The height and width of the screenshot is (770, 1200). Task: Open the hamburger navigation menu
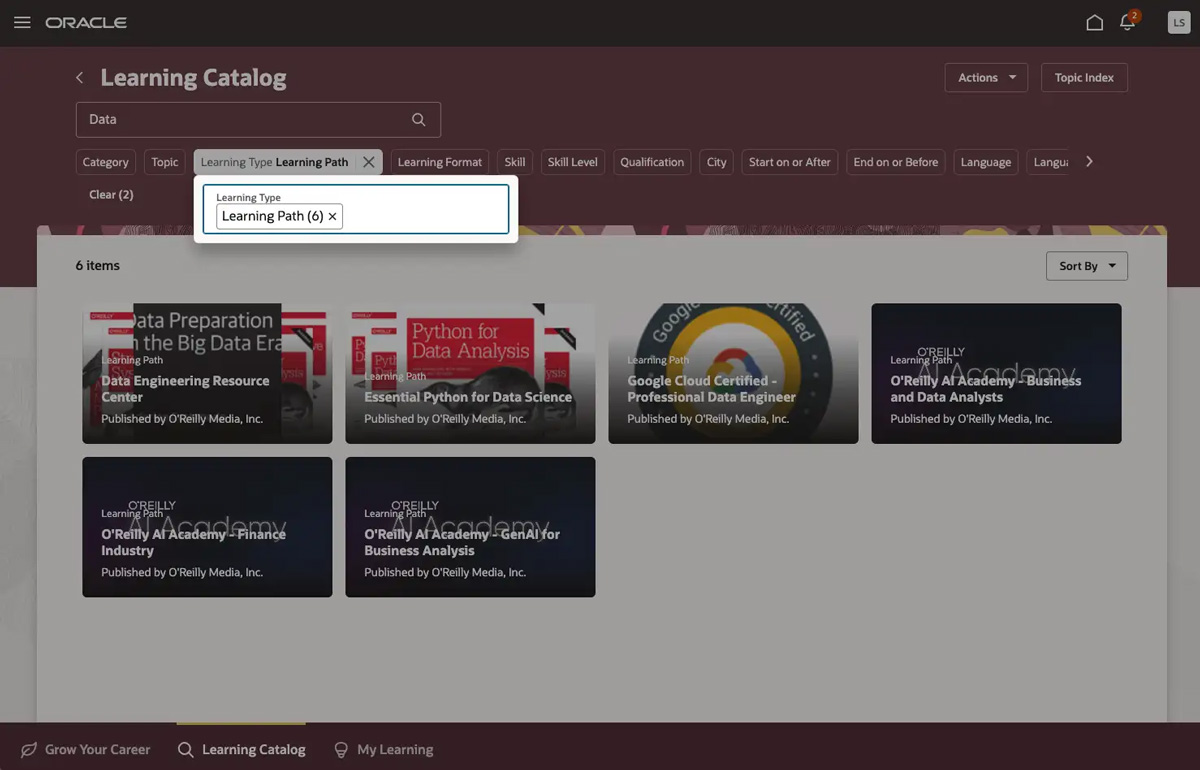click(22, 22)
